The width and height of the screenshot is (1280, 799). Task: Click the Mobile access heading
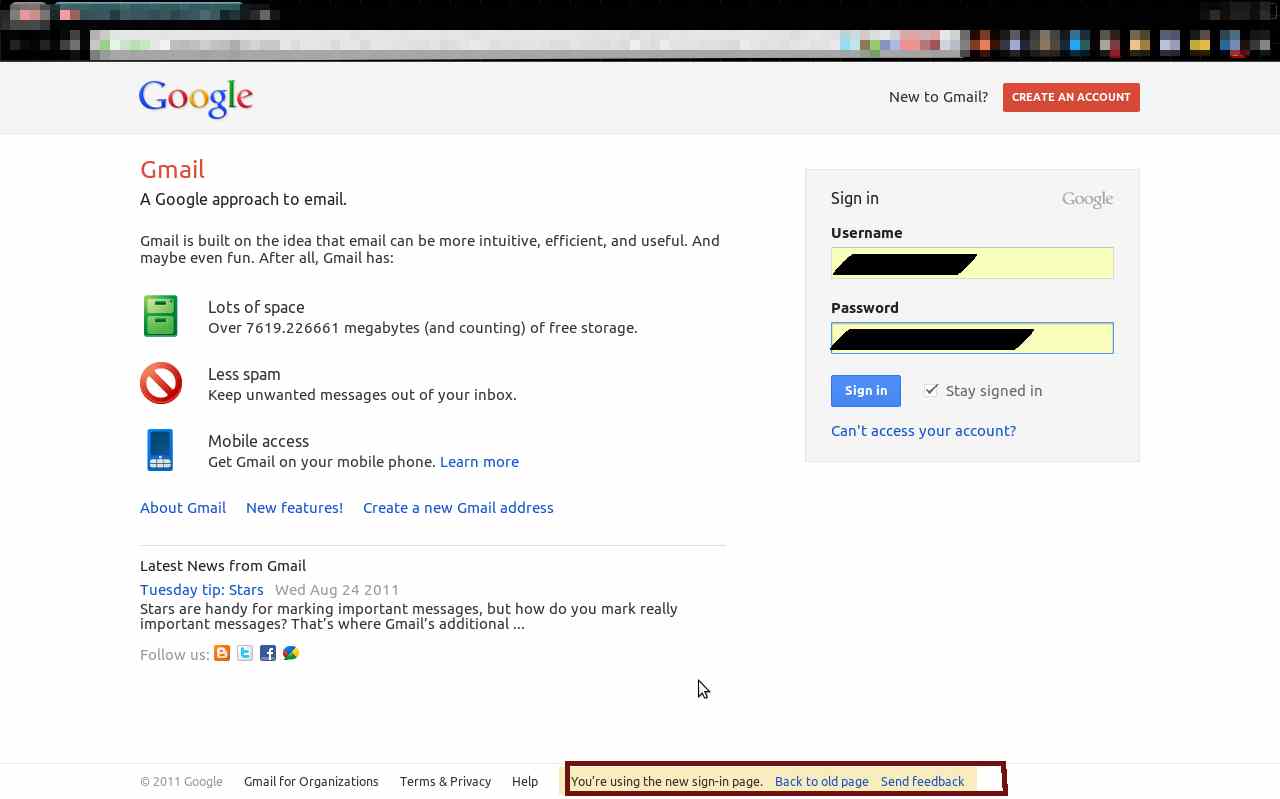point(258,441)
